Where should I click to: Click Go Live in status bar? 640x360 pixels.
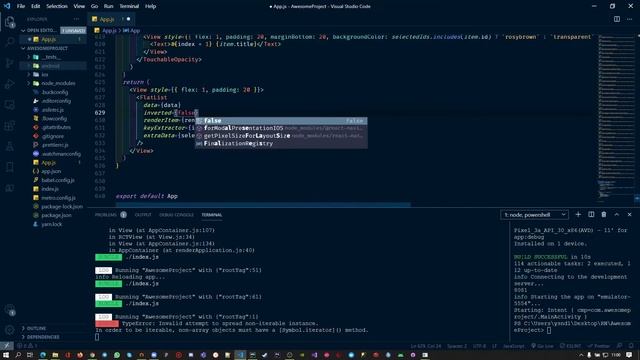click(542, 346)
